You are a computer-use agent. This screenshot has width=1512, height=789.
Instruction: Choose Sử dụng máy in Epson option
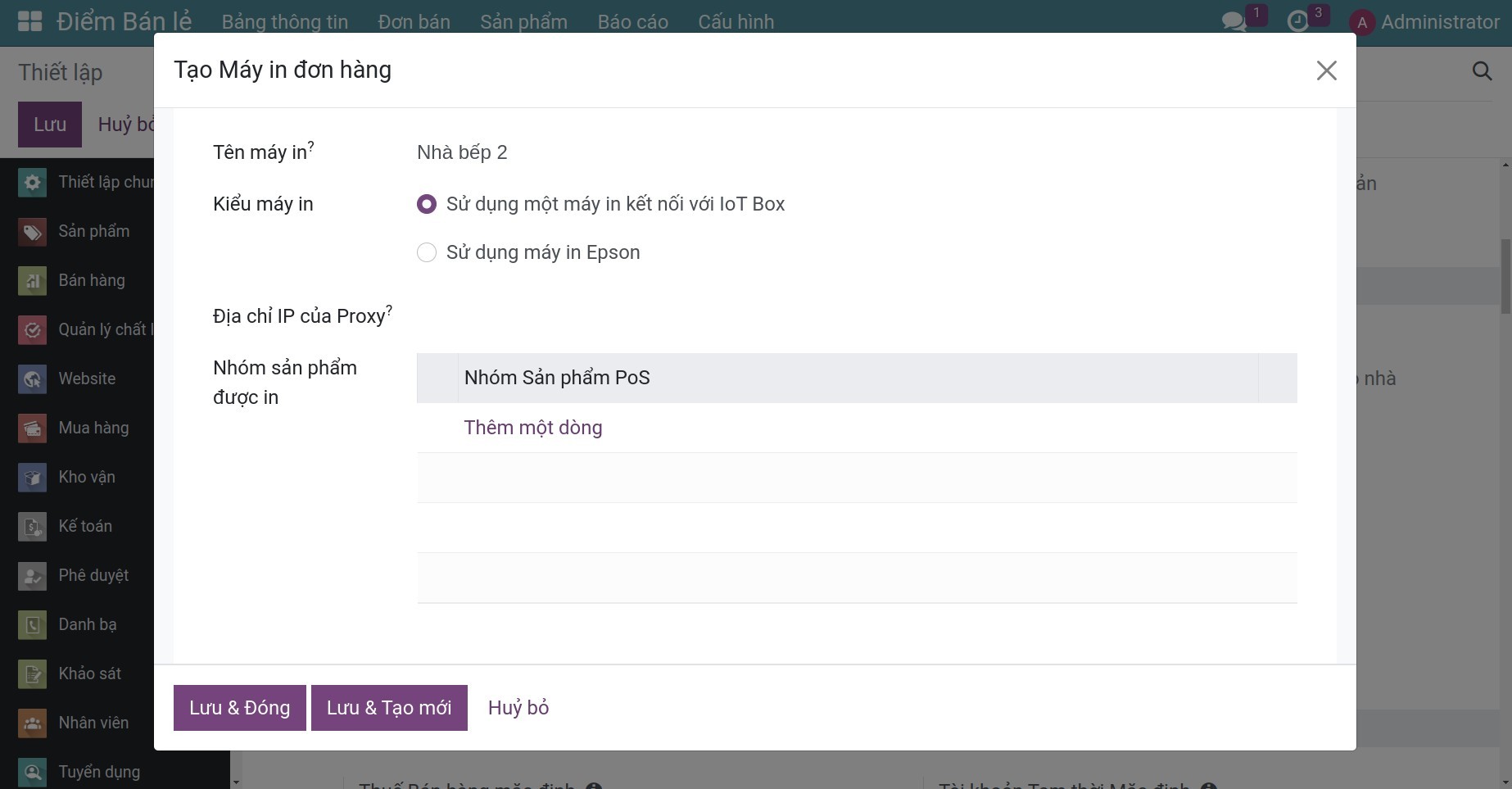point(426,252)
